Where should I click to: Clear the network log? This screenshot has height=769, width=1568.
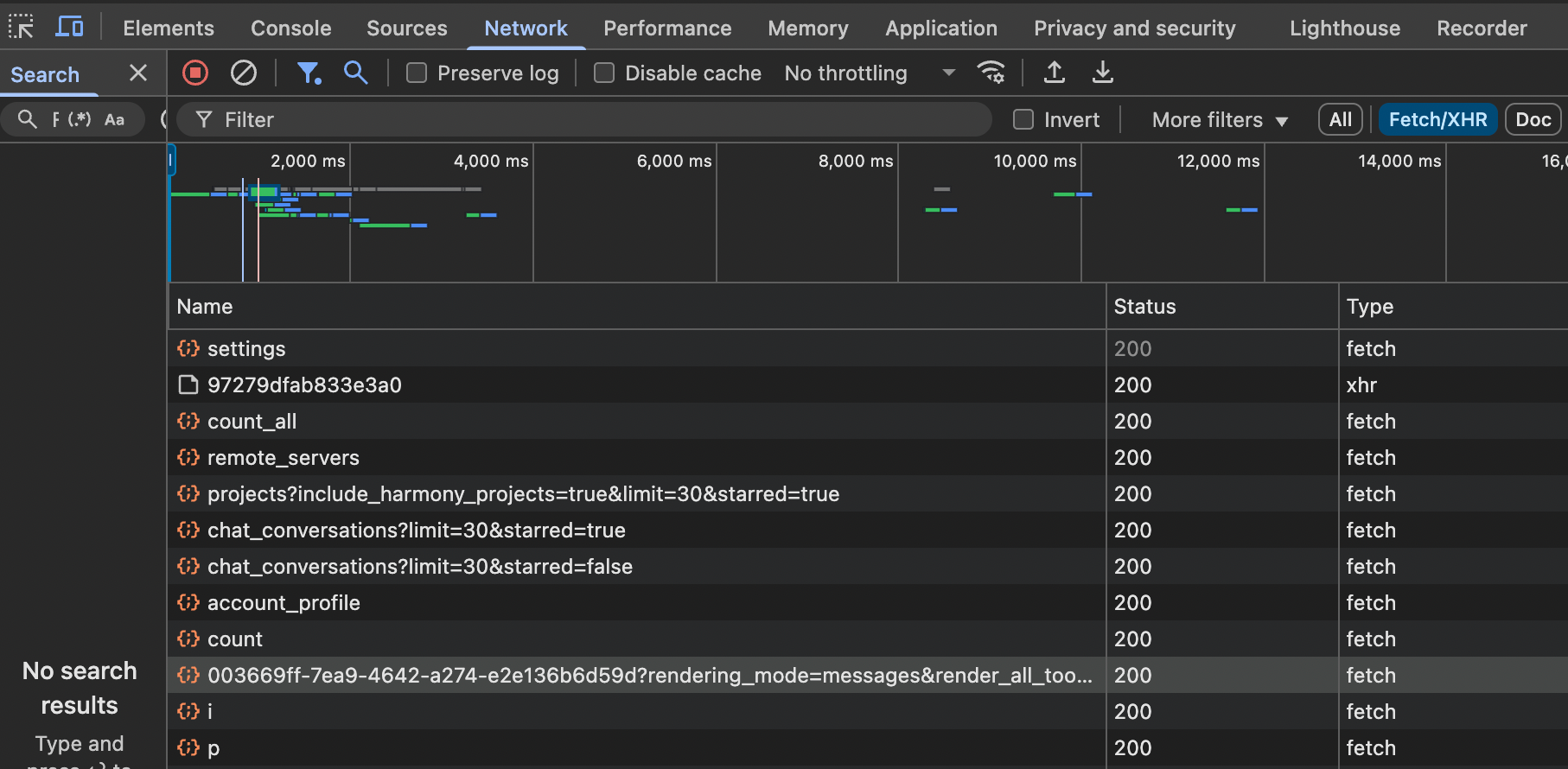pos(244,73)
